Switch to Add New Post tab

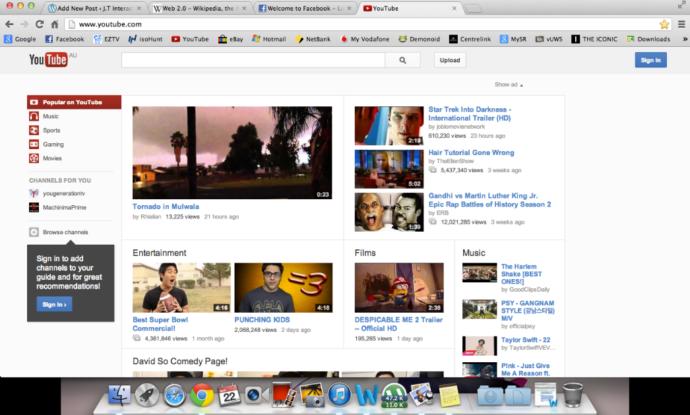click(x=95, y=8)
